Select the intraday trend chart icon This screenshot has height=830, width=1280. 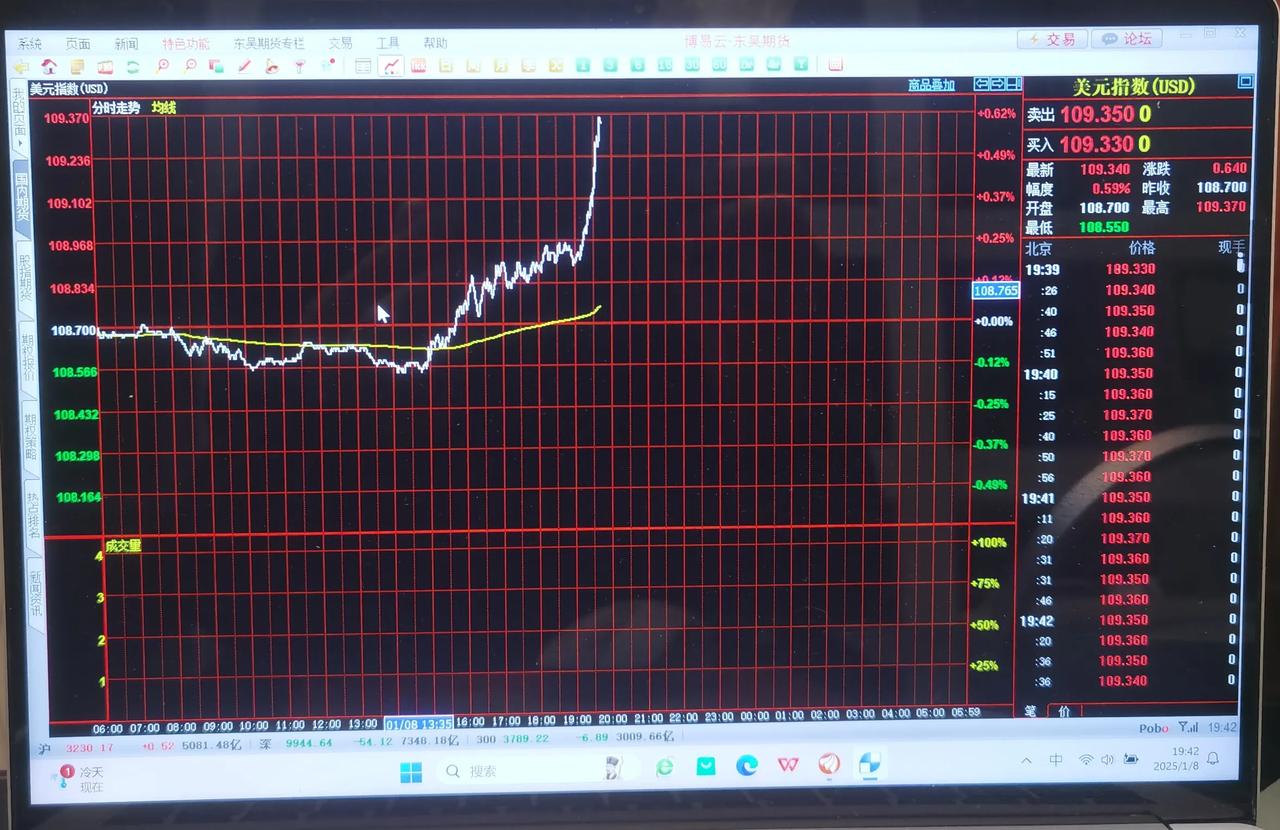[x=391, y=67]
